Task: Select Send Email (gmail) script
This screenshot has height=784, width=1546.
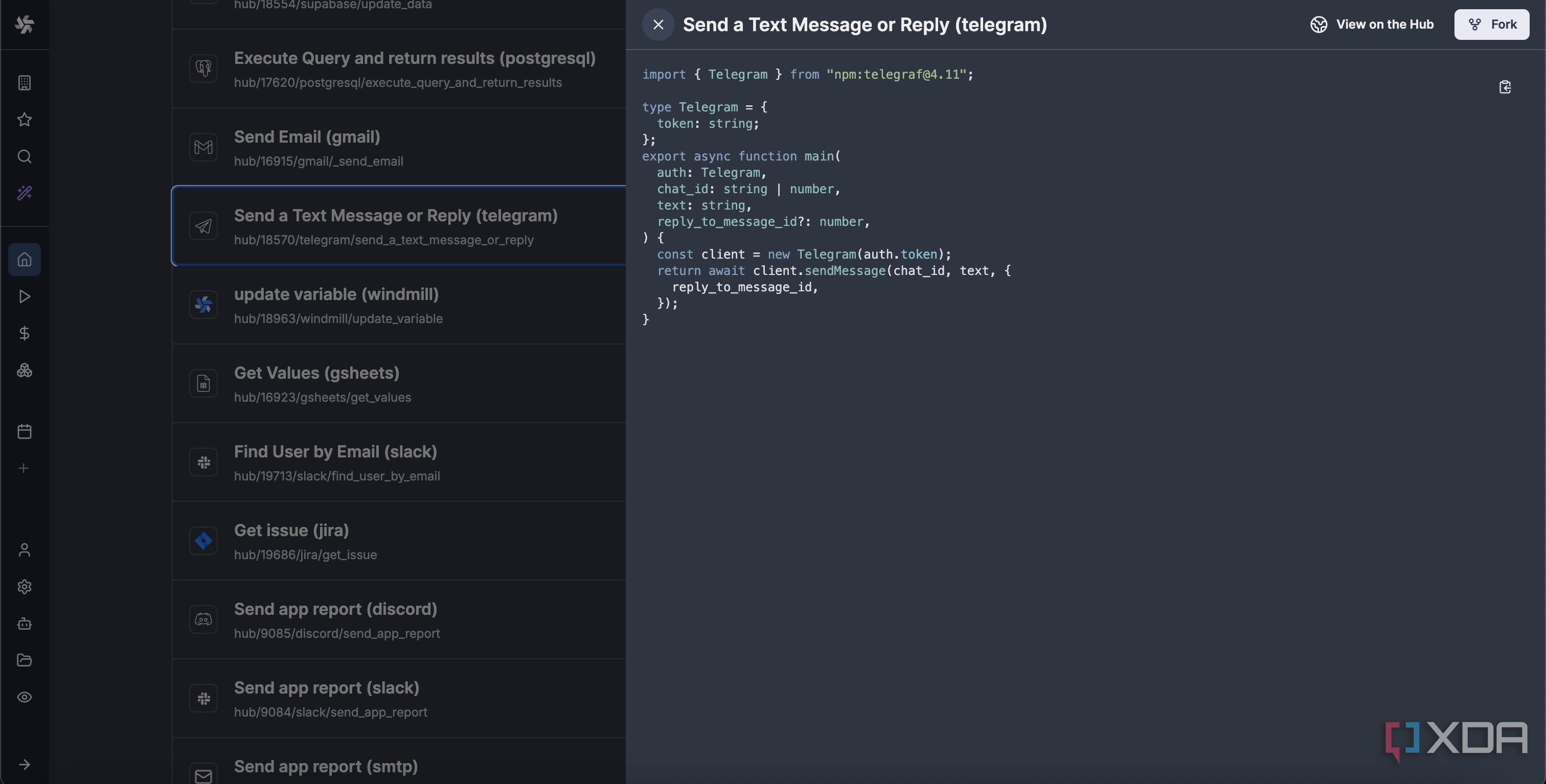Action: click(399, 148)
